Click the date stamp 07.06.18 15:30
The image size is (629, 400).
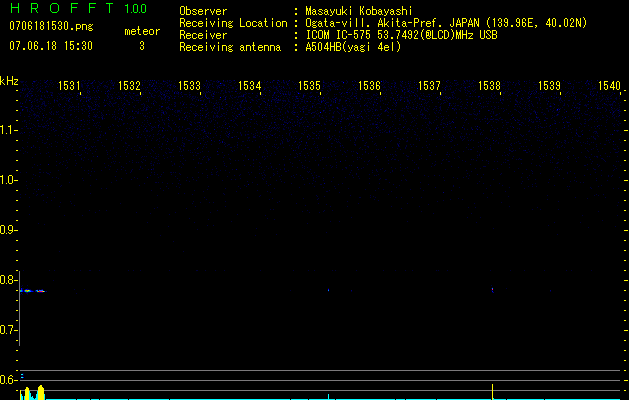click(51, 46)
